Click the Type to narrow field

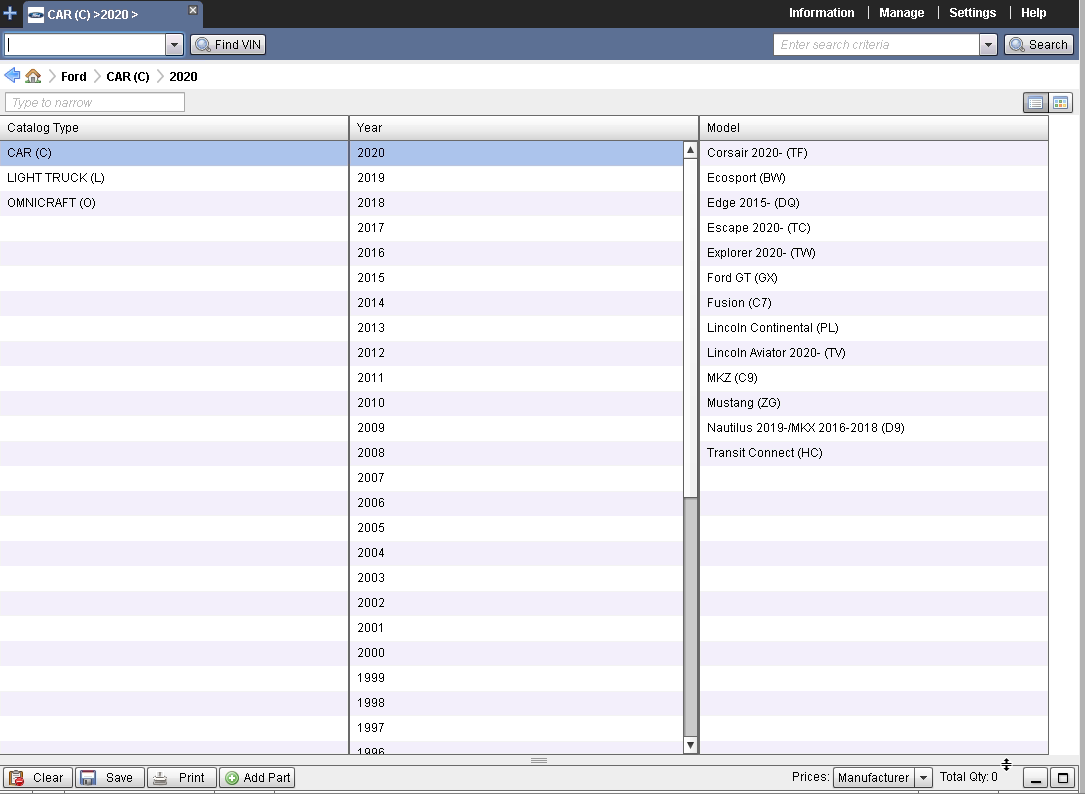[95, 102]
